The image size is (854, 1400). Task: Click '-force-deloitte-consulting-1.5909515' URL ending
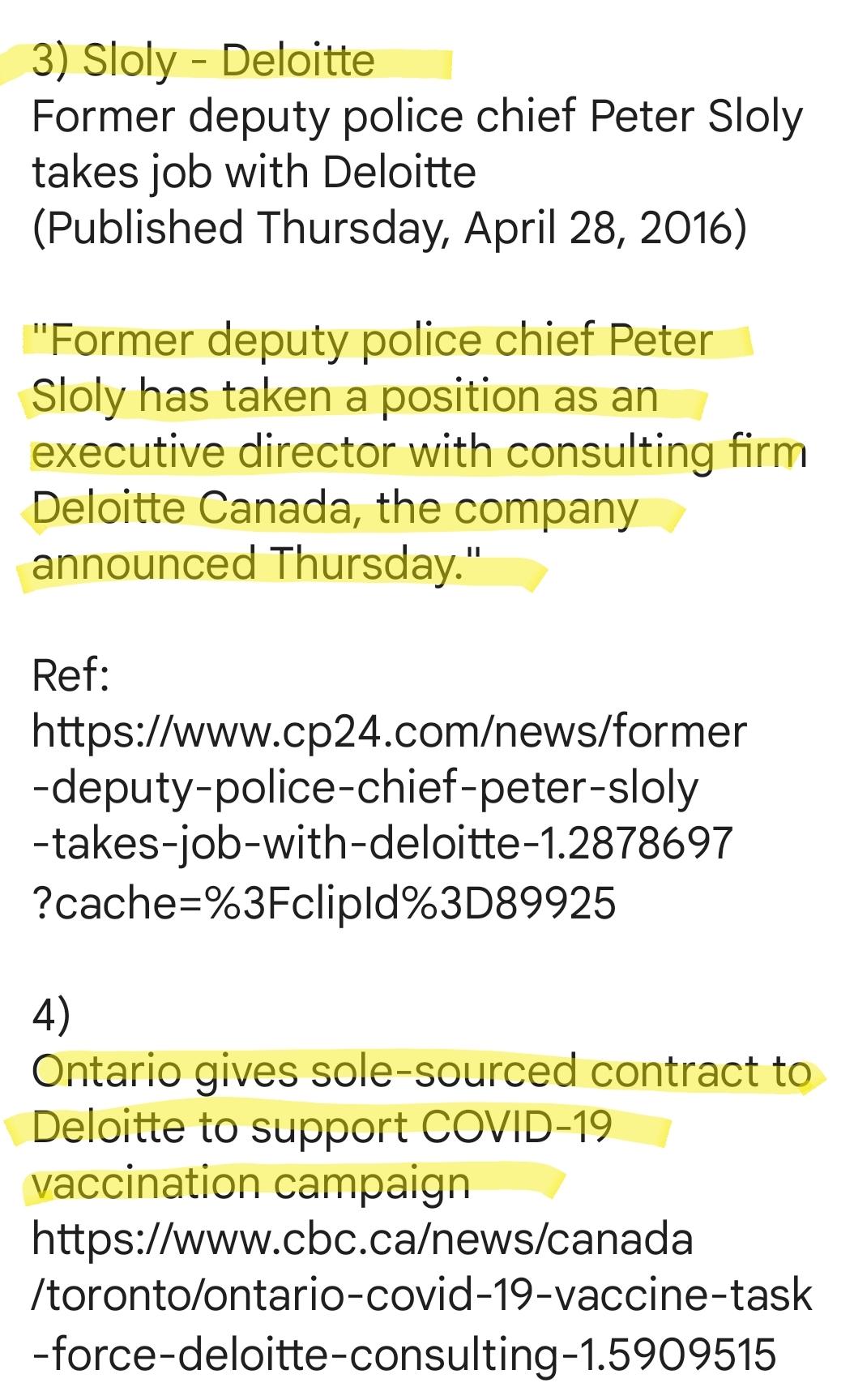(404, 1351)
